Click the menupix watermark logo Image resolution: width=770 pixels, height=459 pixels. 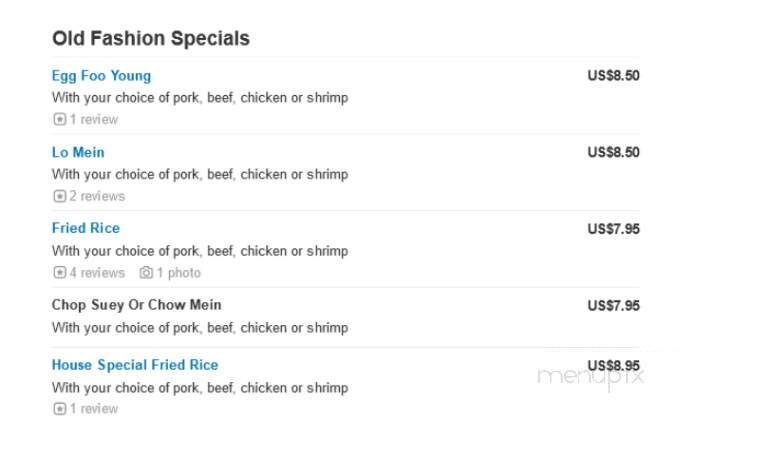[591, 378]
